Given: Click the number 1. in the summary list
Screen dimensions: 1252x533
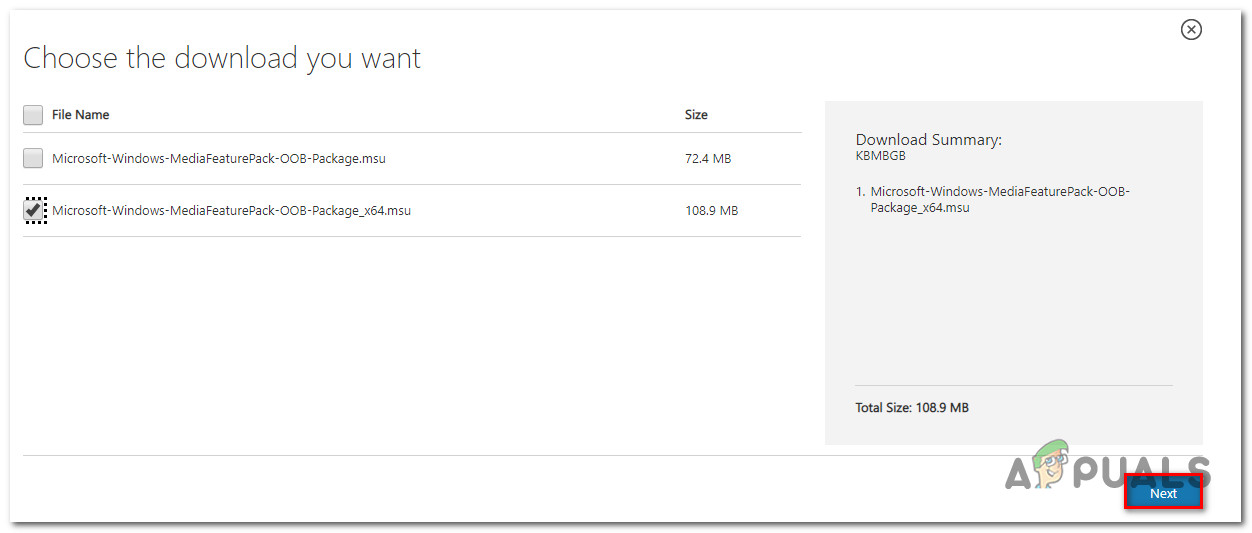Looking at the screenshot, I should [x=861, y=191].
